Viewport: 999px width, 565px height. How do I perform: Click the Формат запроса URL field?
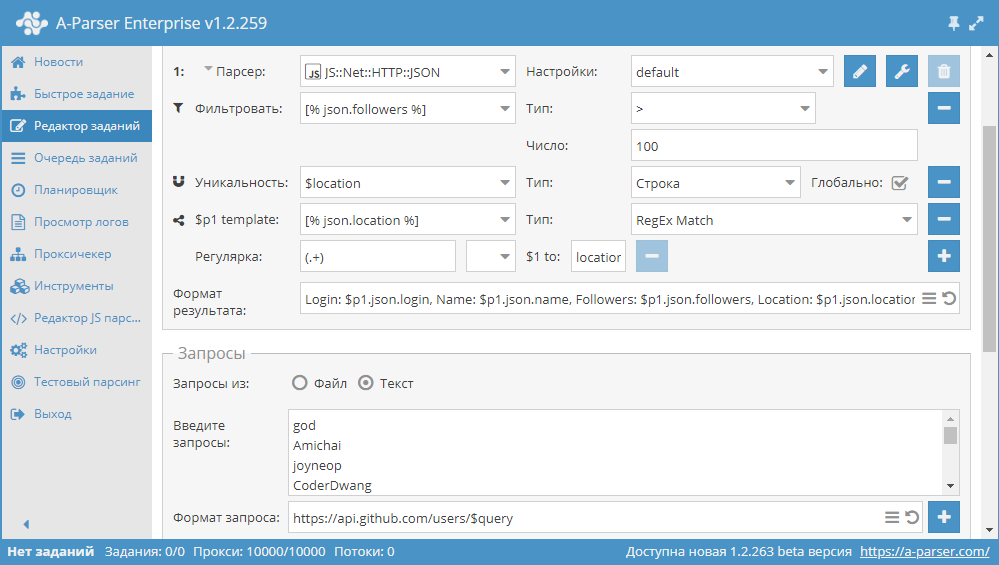(586, 517)
